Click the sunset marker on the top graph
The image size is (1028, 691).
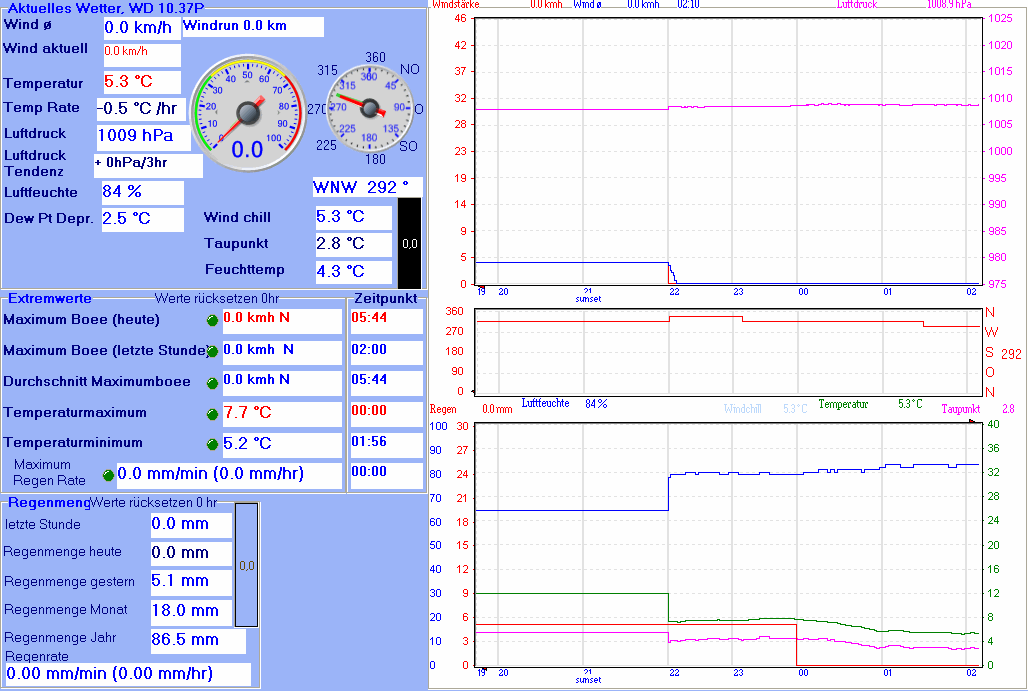pyautogui.click(x=589, y=298)
